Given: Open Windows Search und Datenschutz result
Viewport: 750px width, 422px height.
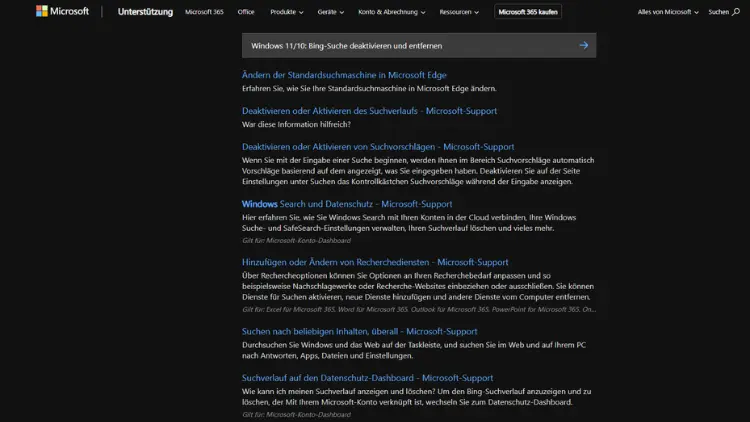Looking at the screenshot, I should [347, 204].
